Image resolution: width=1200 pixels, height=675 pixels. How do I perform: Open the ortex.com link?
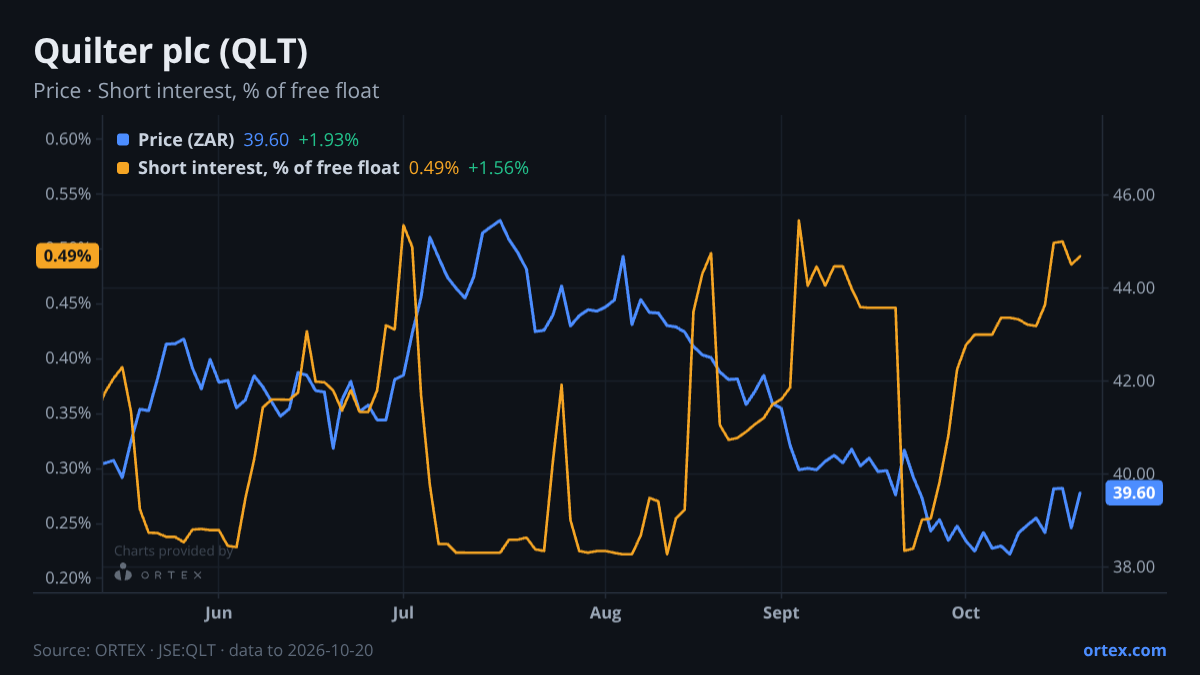pos(1124,650)
